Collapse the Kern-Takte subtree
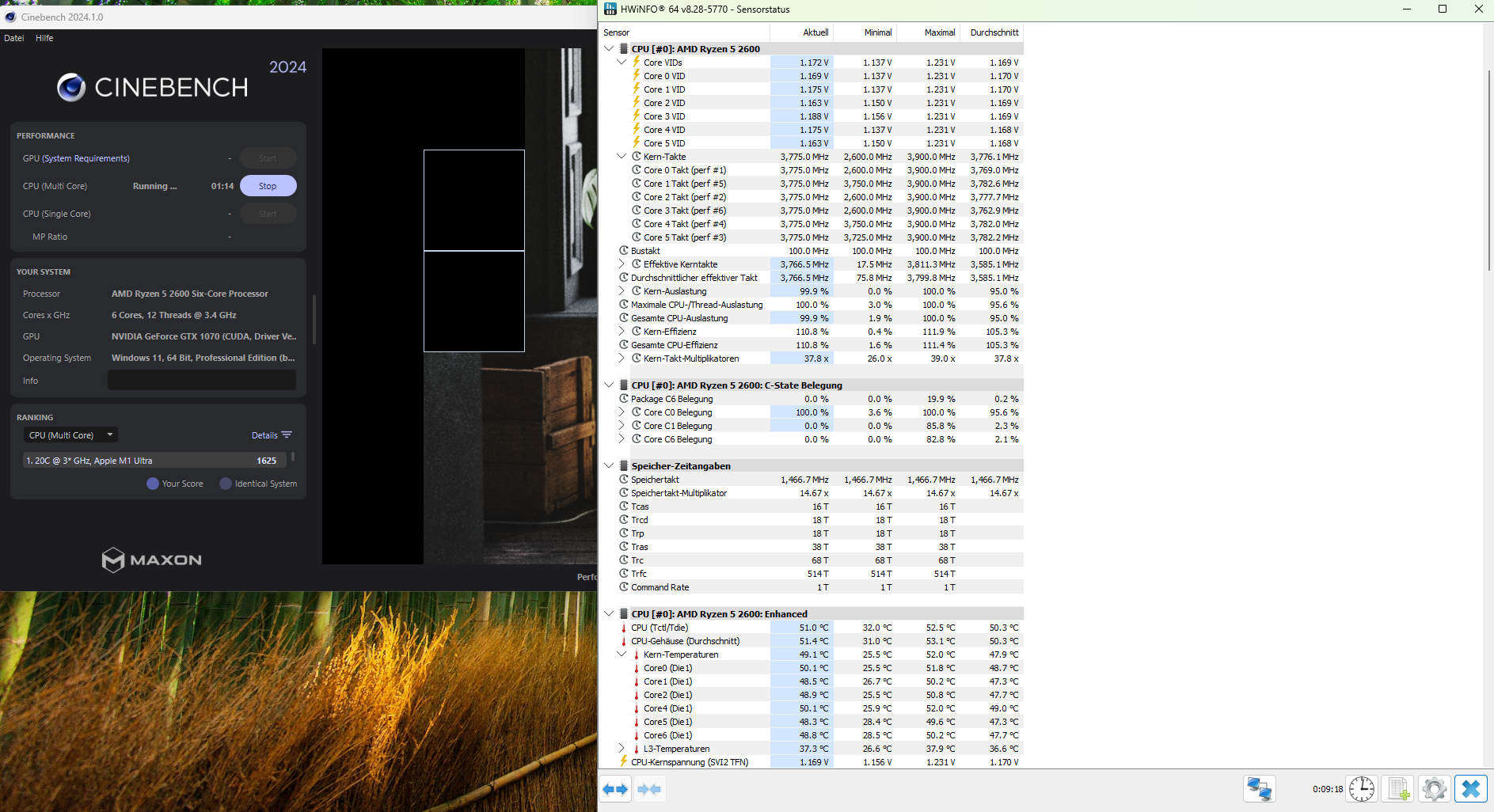 coord(622,156)
